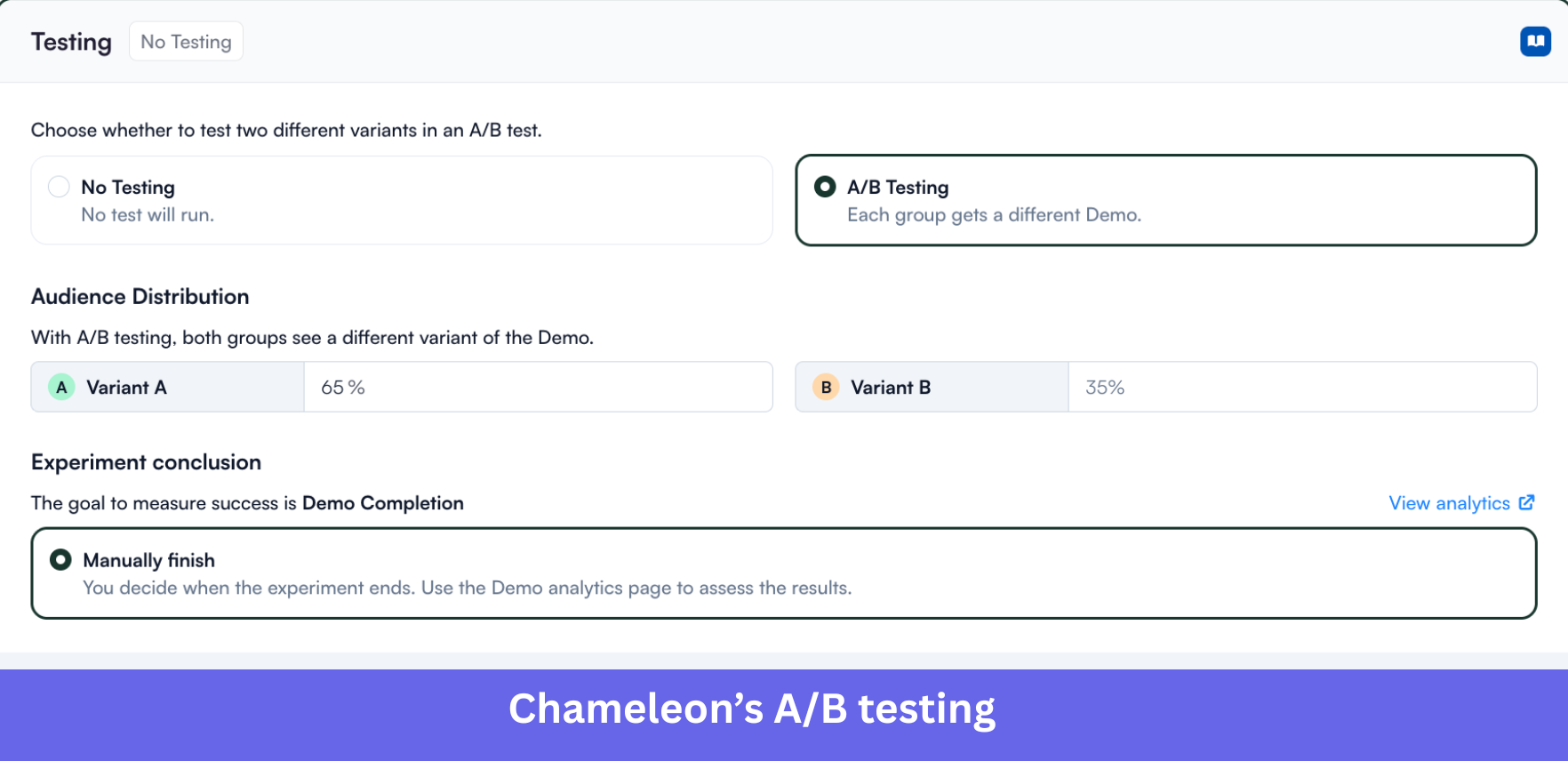Open View analytics

pyautogui.click(x=1449, y=502)
